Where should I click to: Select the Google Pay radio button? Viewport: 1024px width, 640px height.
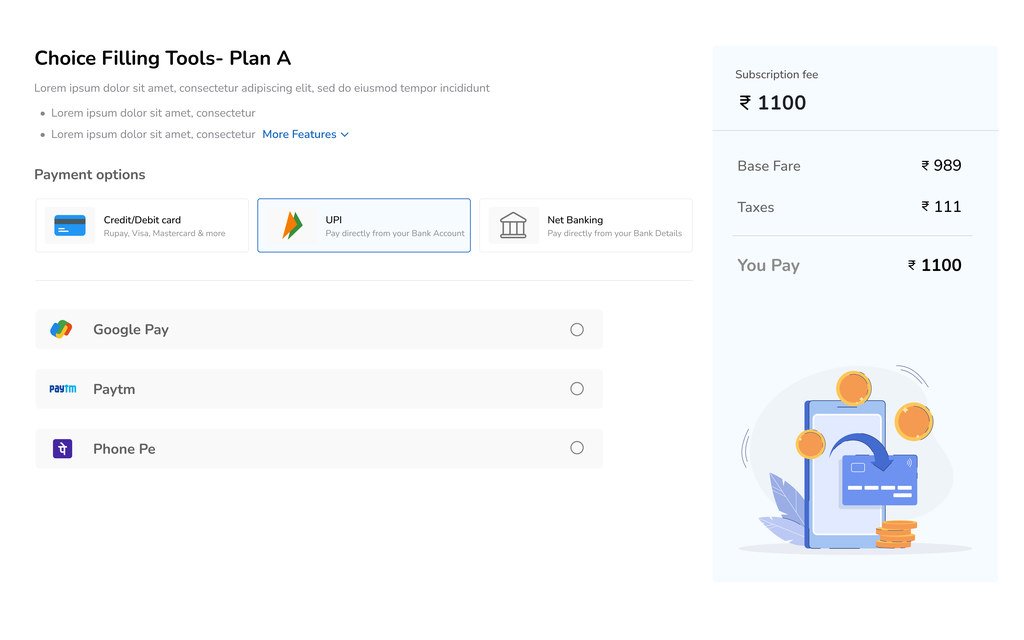coord(577,329)
